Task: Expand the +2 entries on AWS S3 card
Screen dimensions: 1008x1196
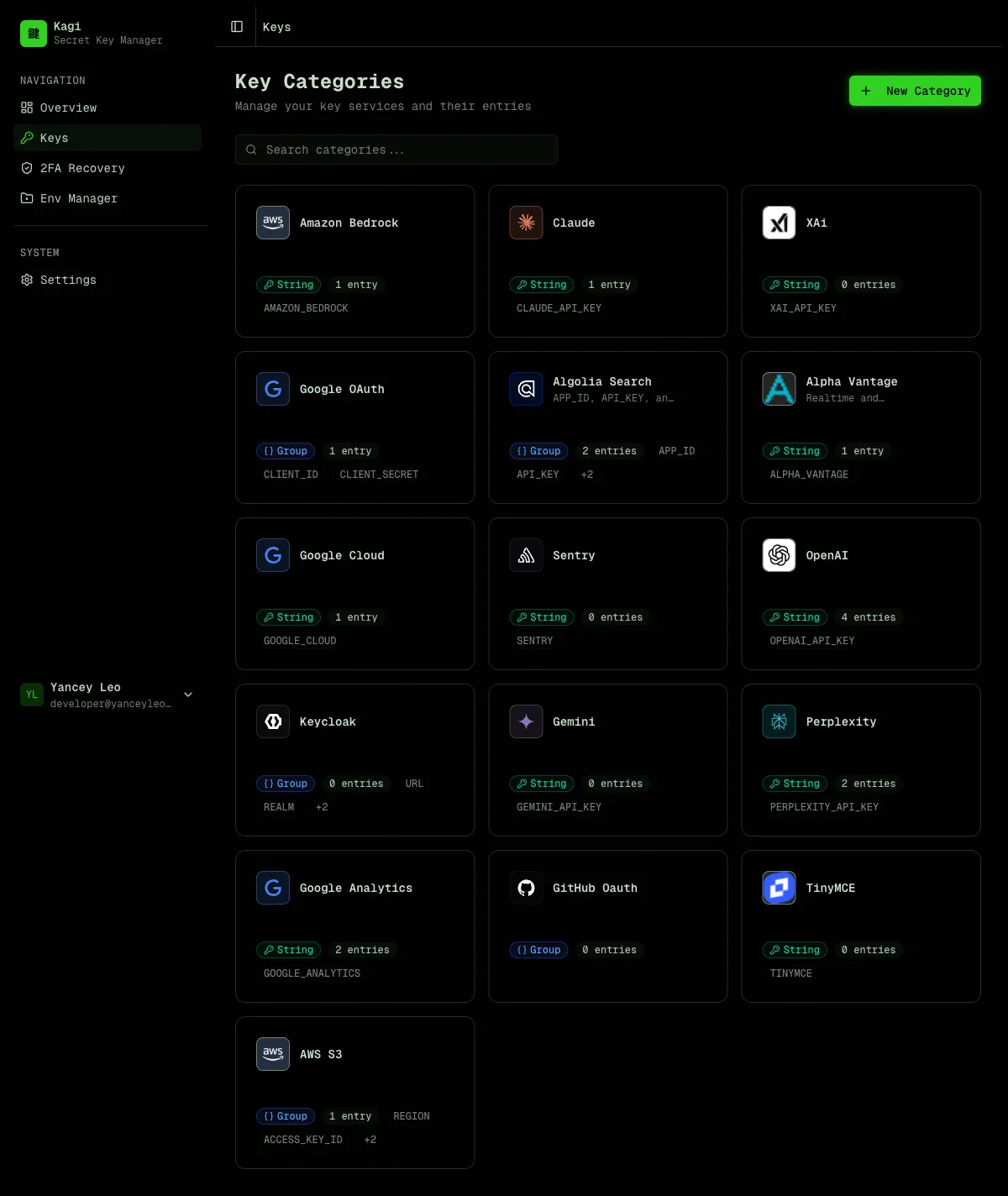Action: tap(370, 1140)
